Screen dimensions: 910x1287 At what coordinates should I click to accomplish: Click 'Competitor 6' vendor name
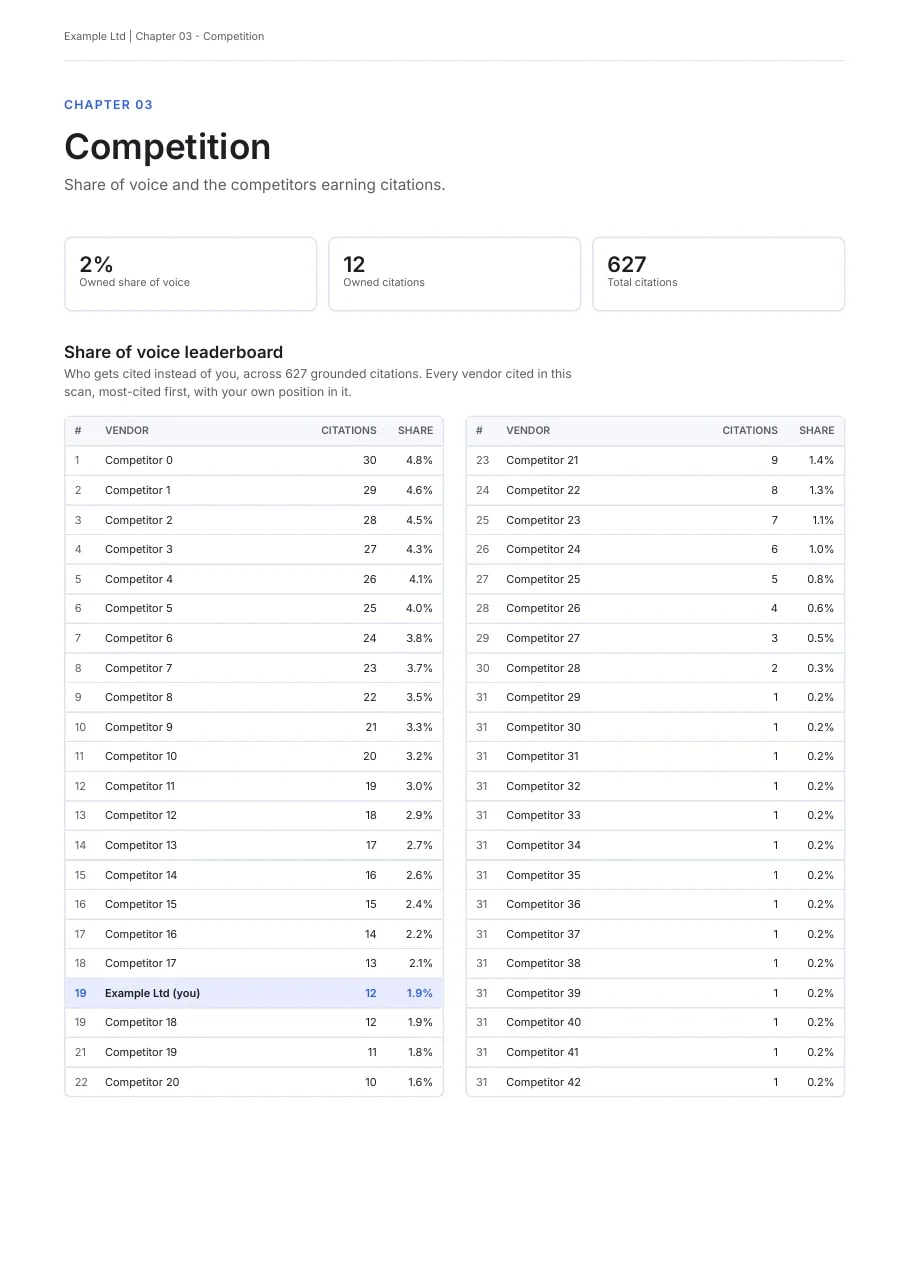[x=138, y=638]
